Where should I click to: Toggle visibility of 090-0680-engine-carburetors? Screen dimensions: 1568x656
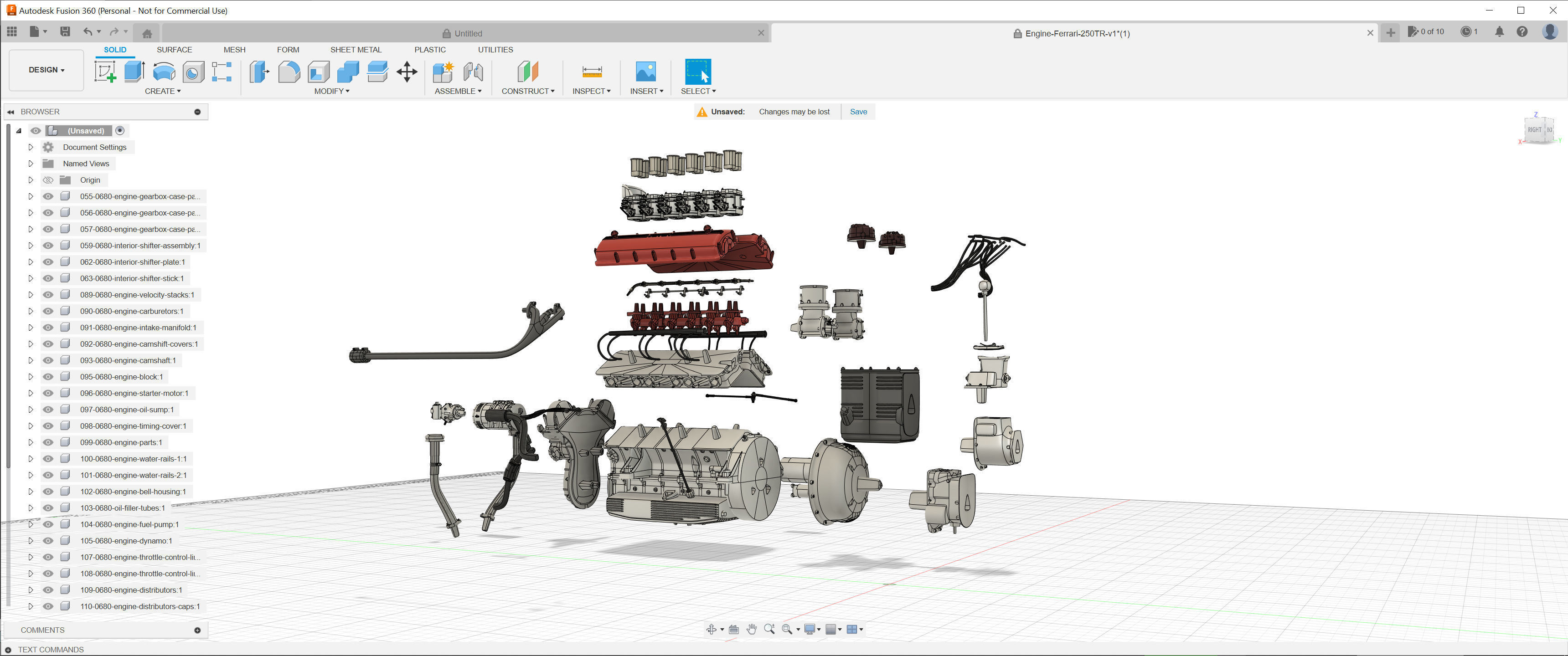[x=48, y=311]
